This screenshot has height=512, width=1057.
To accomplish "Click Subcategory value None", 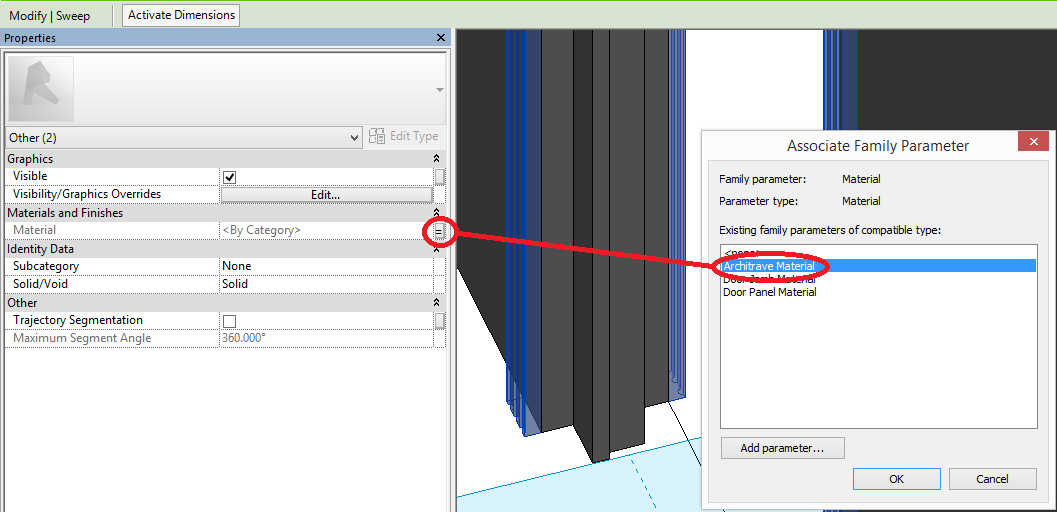I will click(x=325, y=266).
